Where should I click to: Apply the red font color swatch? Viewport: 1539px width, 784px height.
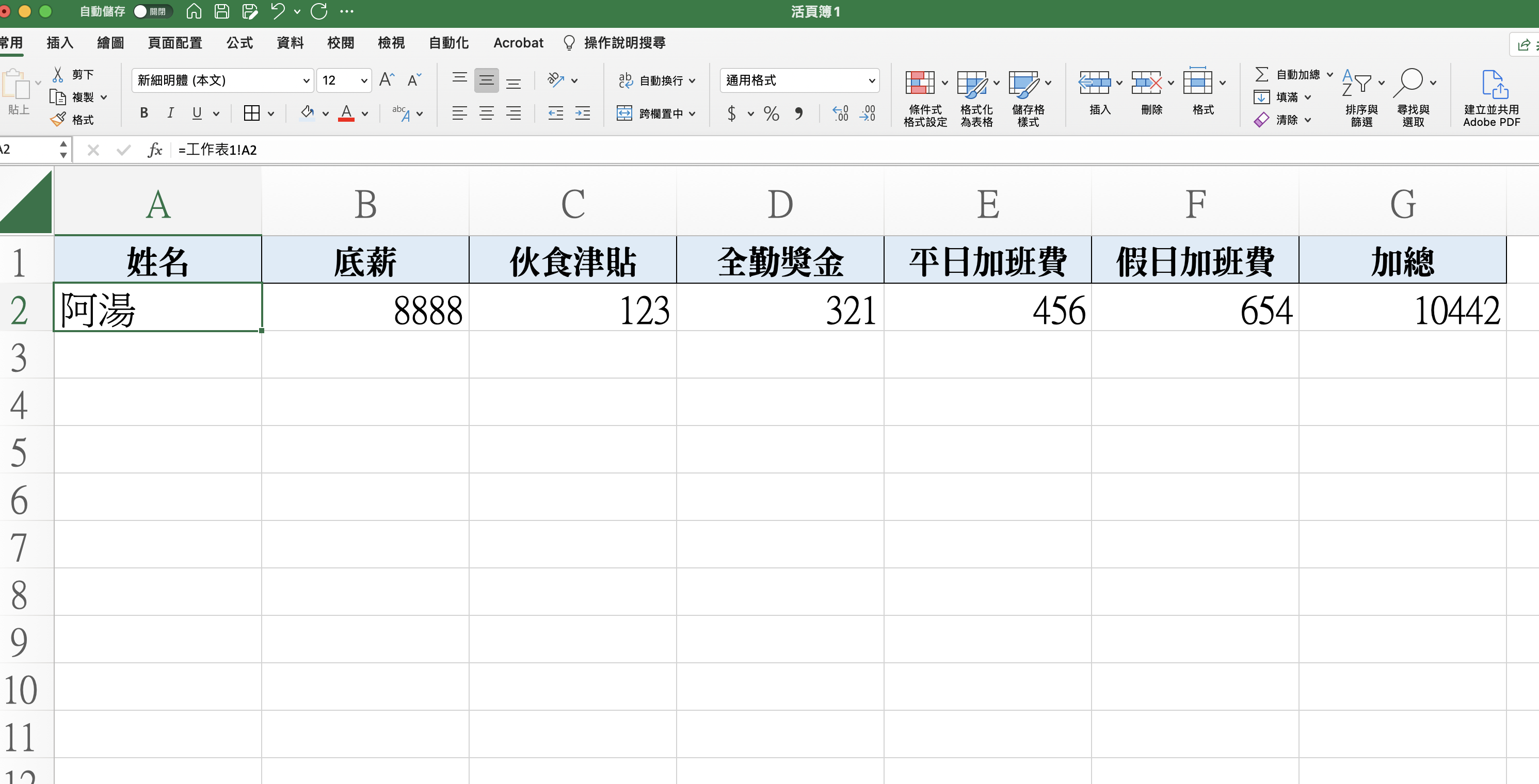point(346,113)
